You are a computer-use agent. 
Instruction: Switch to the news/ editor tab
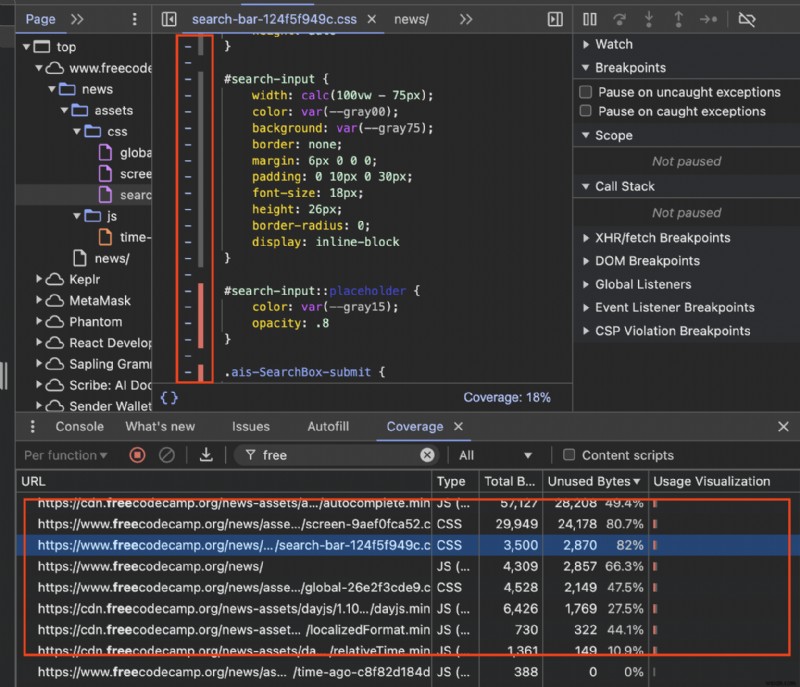coord(411,19)
